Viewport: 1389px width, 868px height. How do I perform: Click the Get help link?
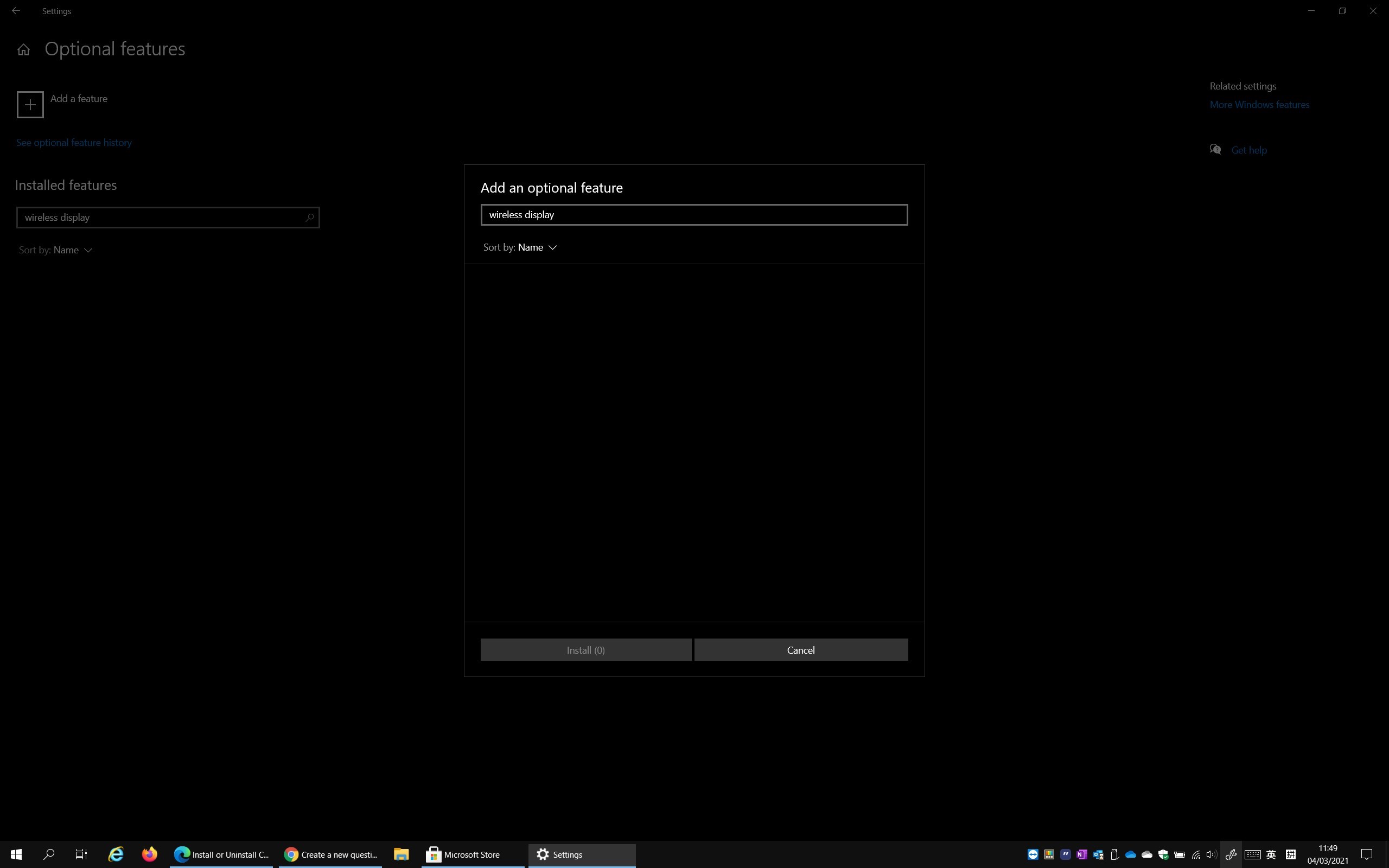pos(1248,150)
